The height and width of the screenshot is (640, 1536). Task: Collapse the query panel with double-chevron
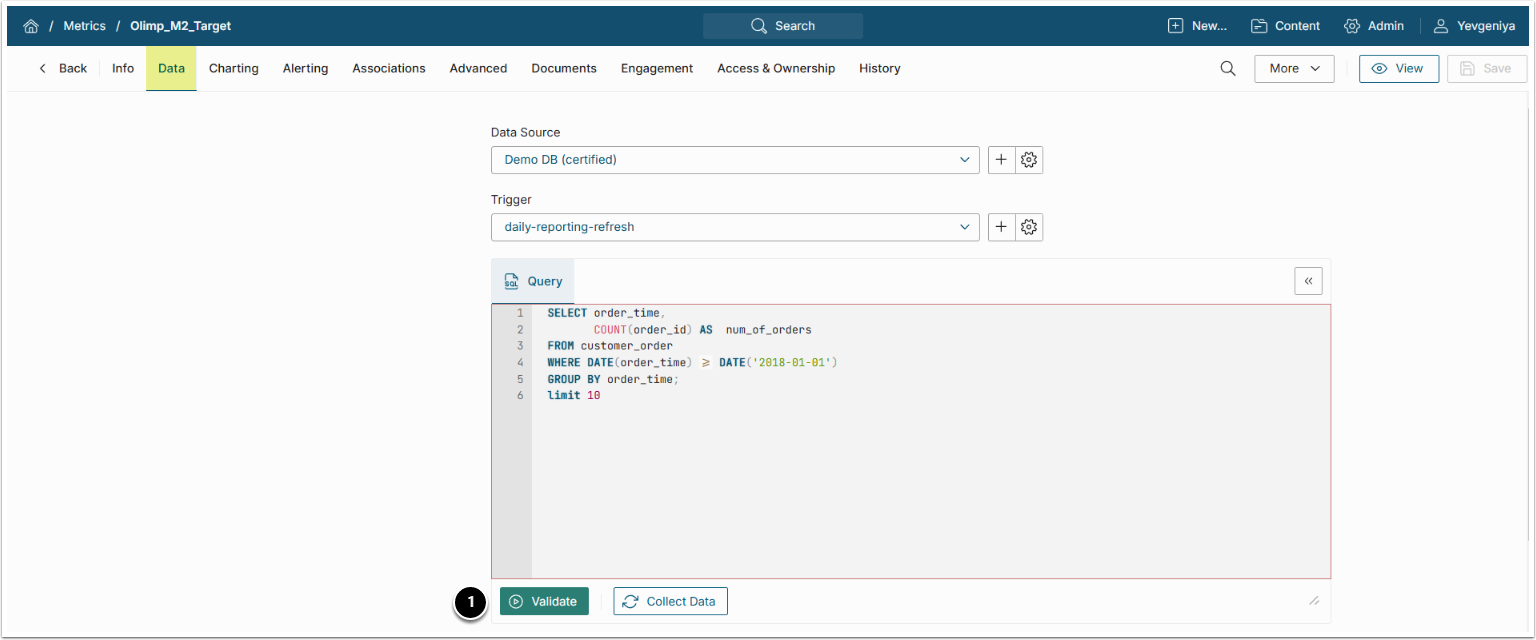tap(1308, 281)
